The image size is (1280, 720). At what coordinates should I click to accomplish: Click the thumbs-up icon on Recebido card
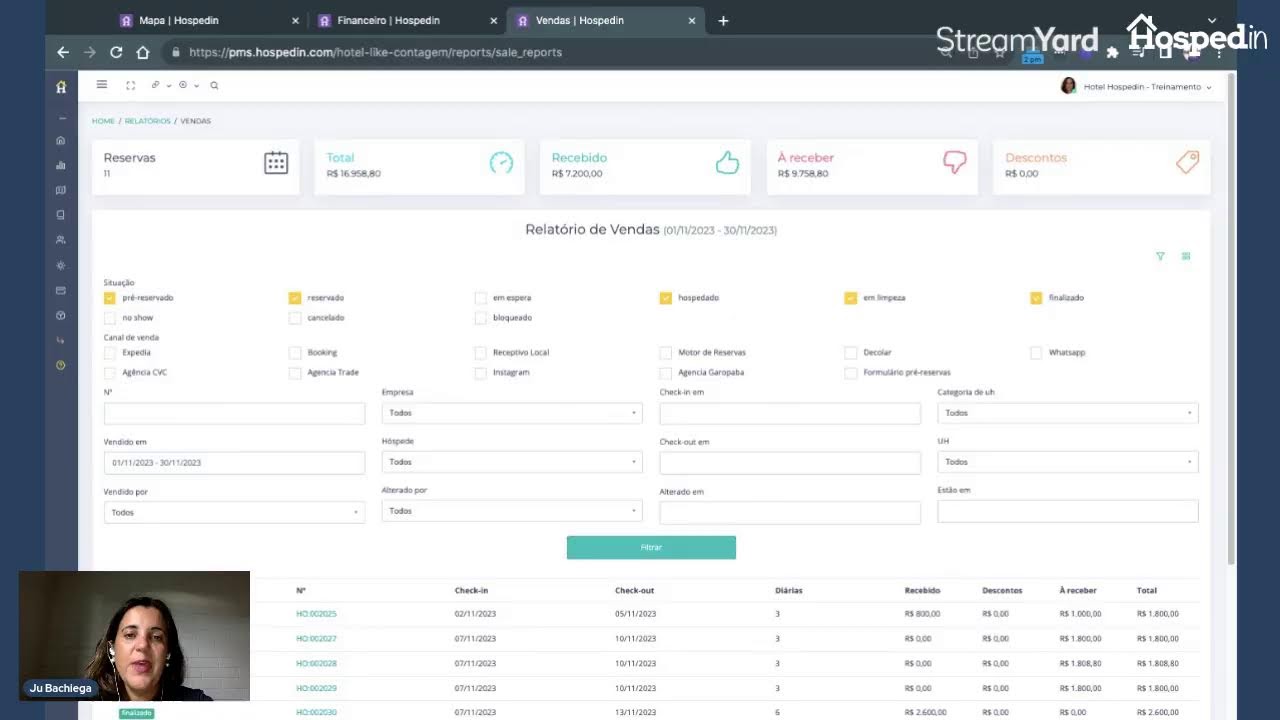click(727, 163)
